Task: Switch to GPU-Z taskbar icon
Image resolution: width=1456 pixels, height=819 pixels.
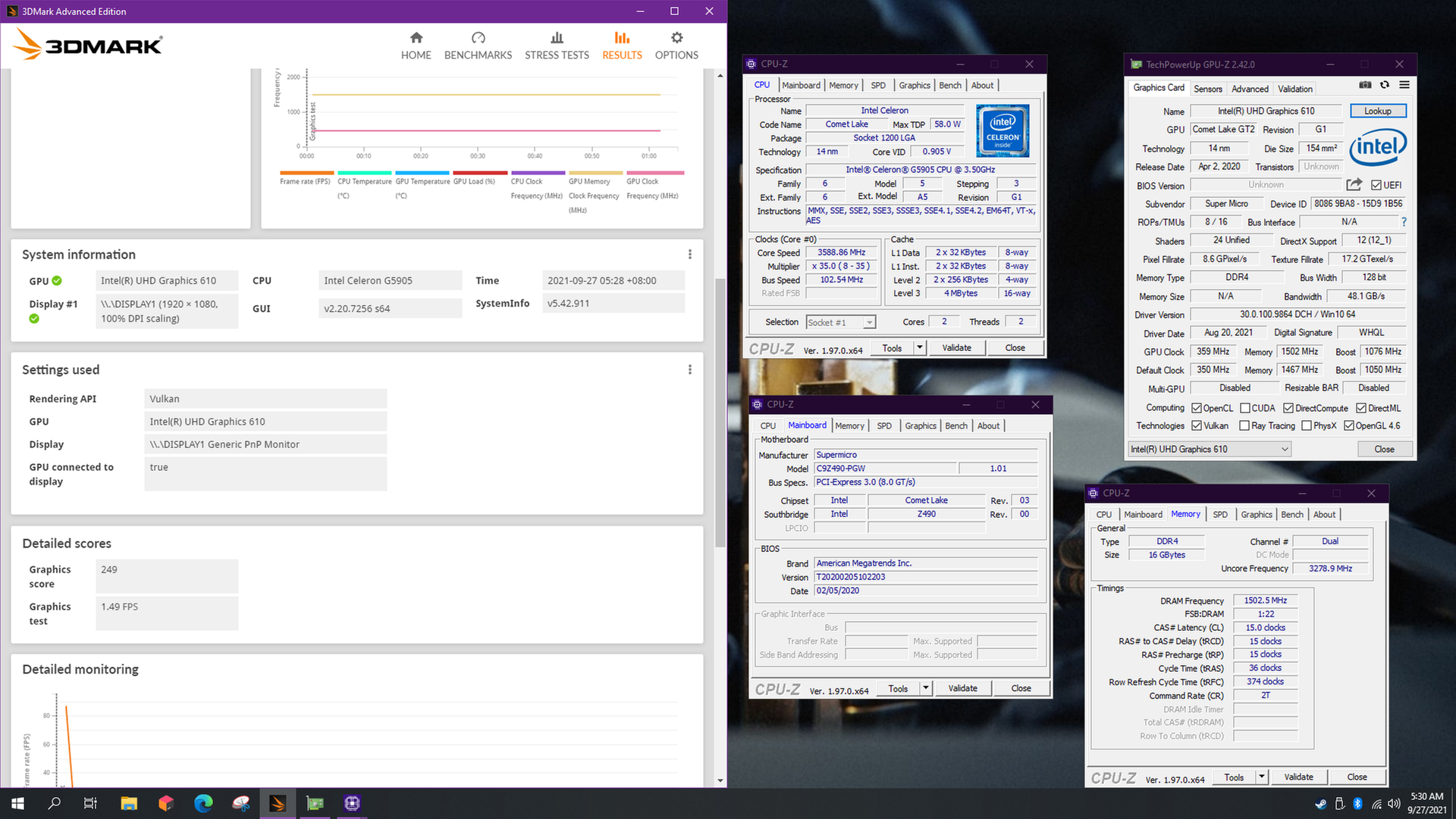Action: pos(315,803)
